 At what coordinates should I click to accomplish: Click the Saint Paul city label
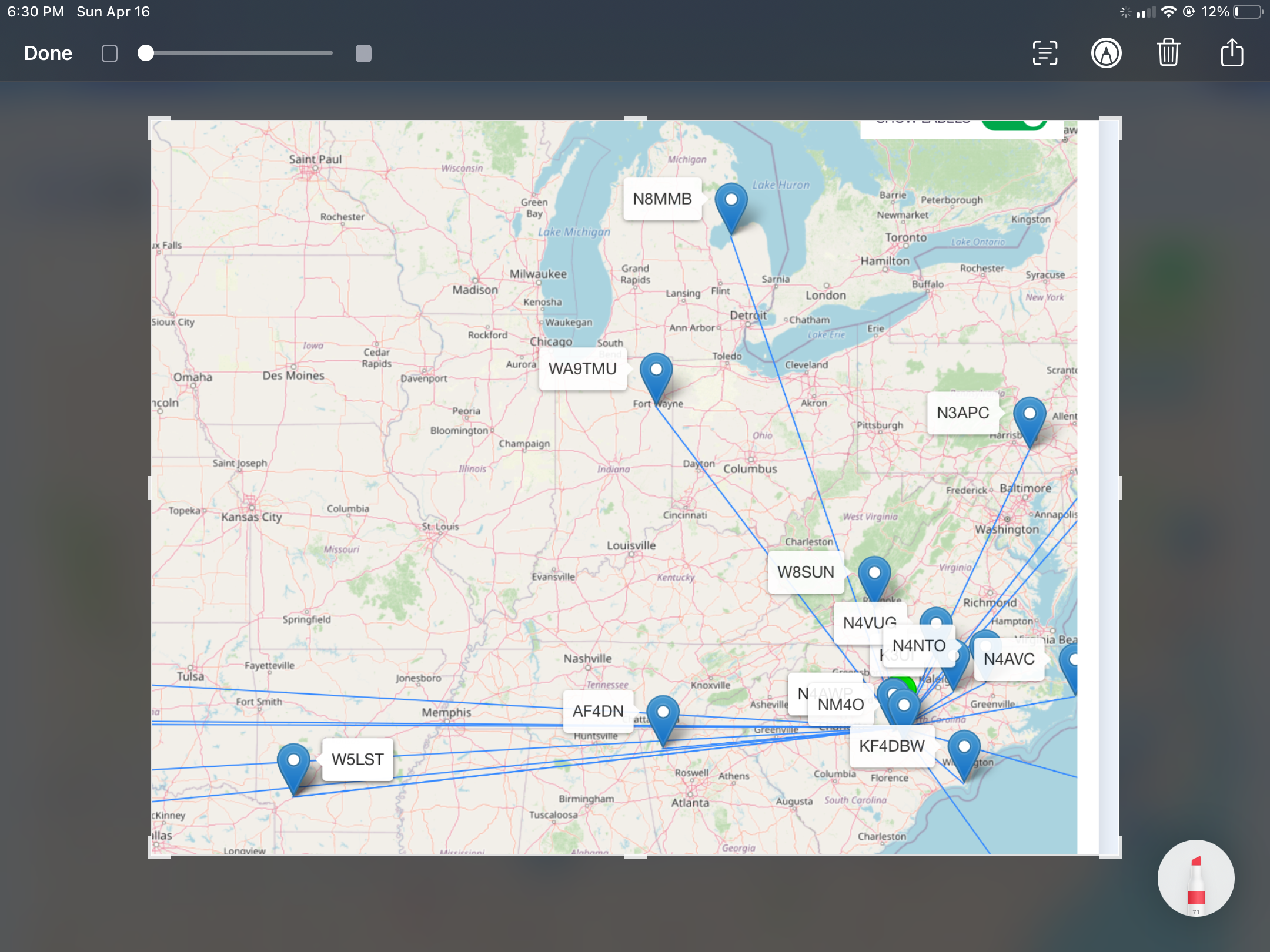[x=315, y=159]
